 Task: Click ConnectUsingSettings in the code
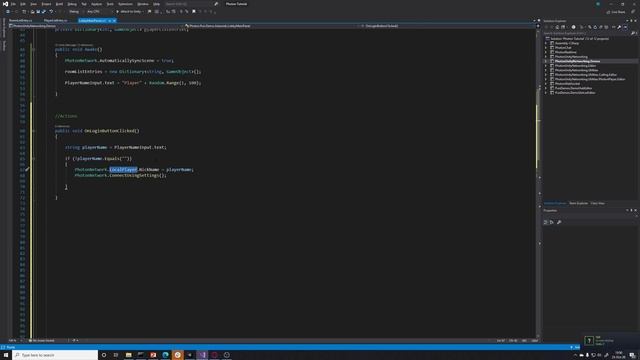coord(134,175)
